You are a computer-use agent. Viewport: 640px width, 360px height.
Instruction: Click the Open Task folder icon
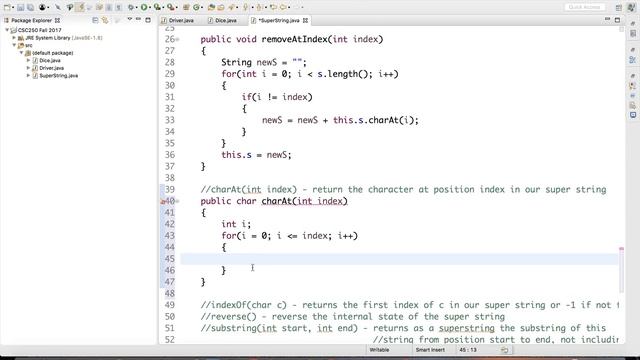click(221, 7)
